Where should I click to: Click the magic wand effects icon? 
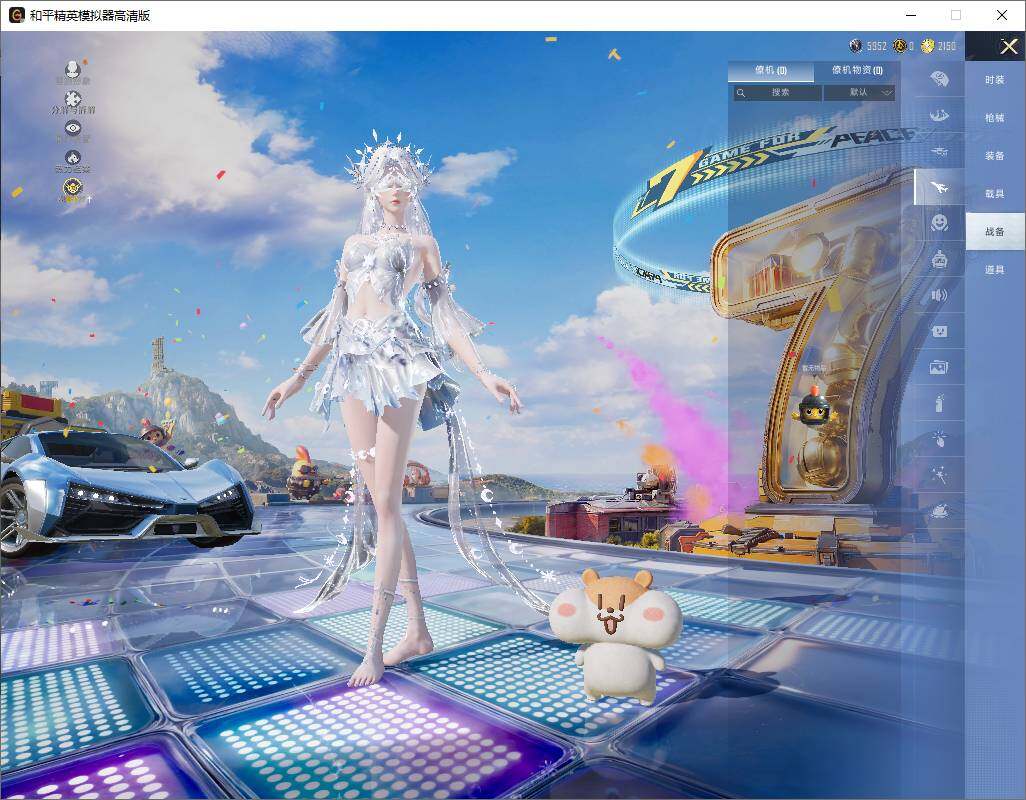coord(939,474)
